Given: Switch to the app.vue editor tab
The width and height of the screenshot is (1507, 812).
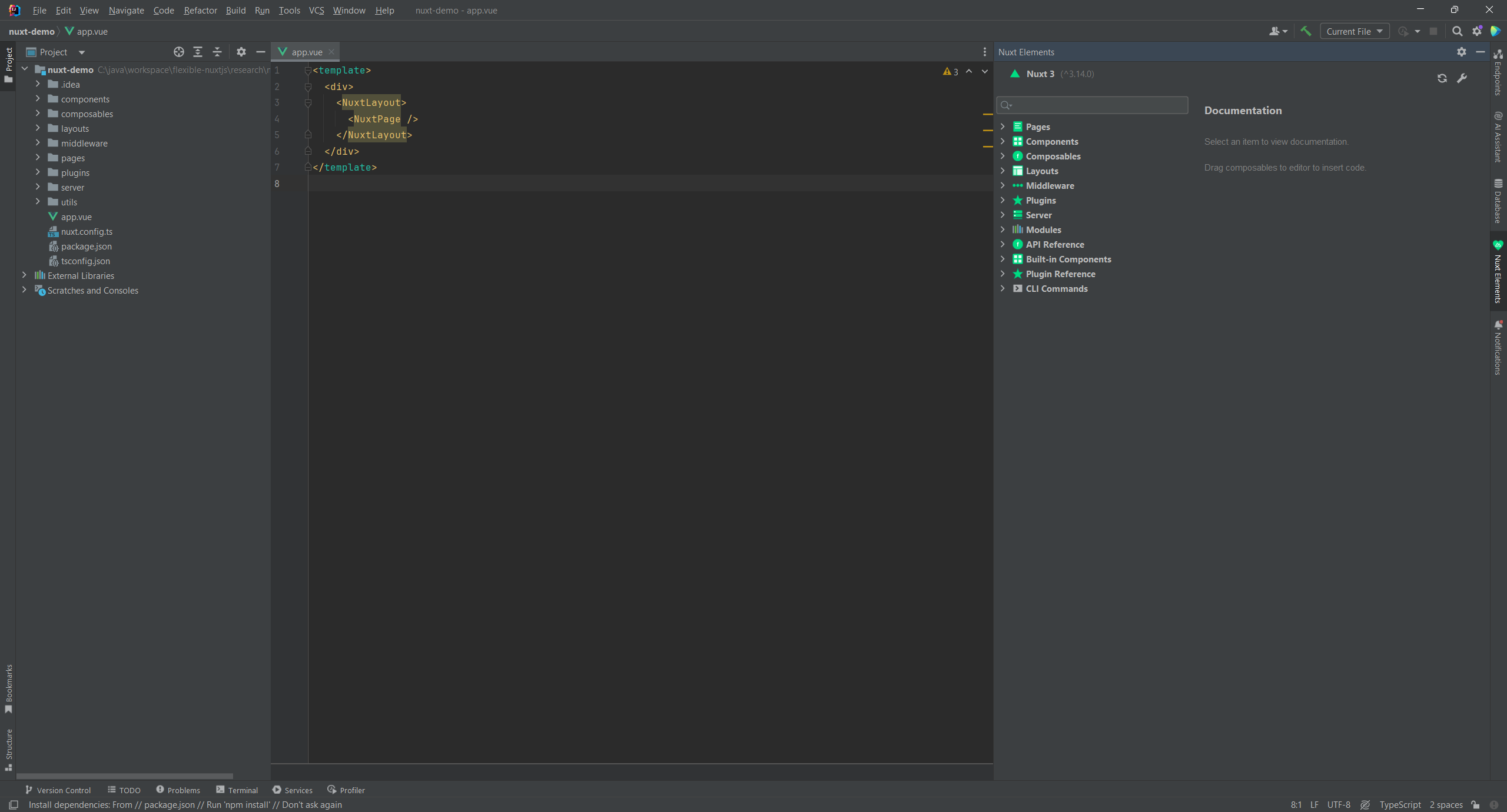Looking at the screenshot, I should (x=307, y=52).
